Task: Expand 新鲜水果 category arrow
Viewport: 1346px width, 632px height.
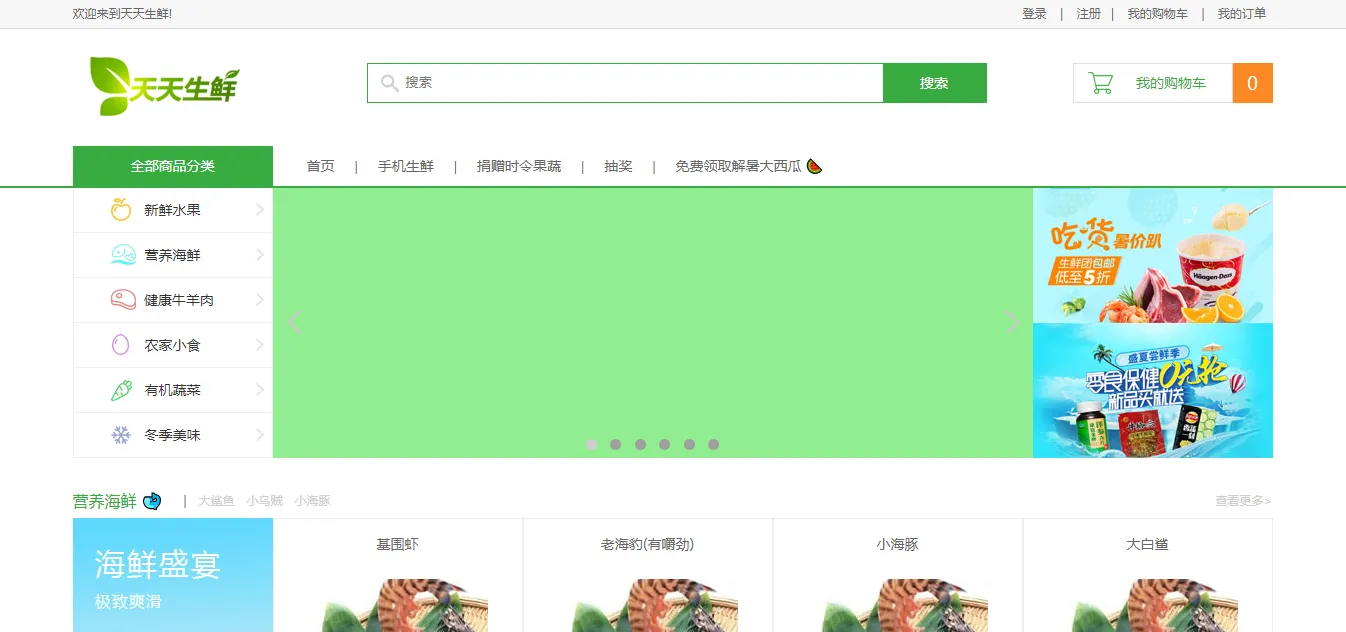Action: (x=260, y=210)
